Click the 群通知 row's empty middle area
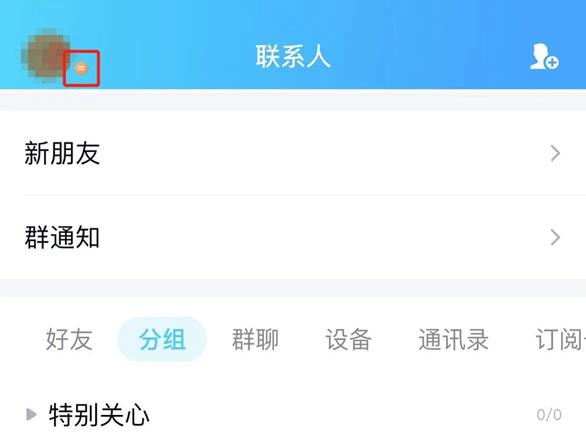Image resolution: width=586 pixels, height=440 pixels. pyautogui.click(x=321, y=237)
